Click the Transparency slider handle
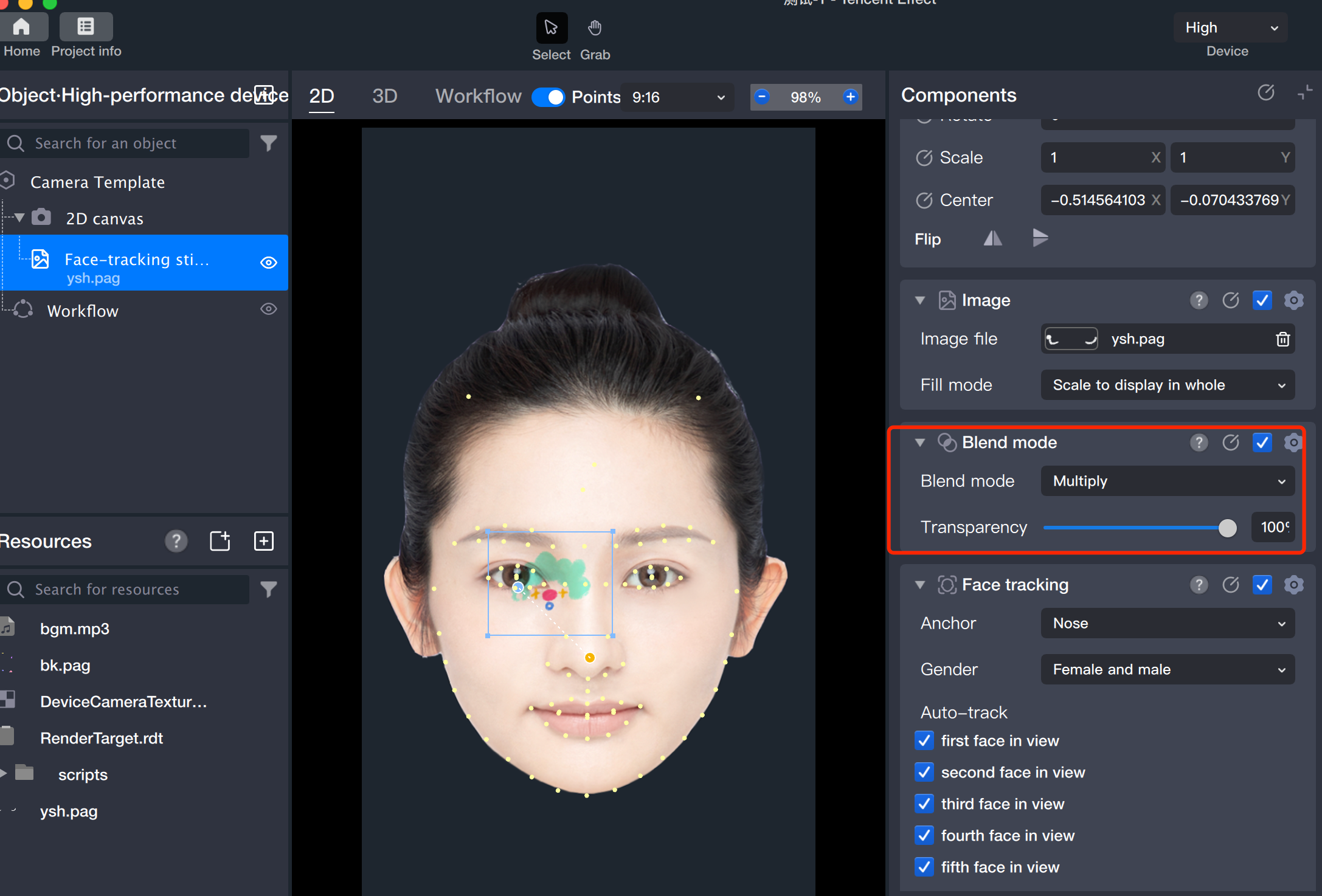 click(x=1227, y=528)
